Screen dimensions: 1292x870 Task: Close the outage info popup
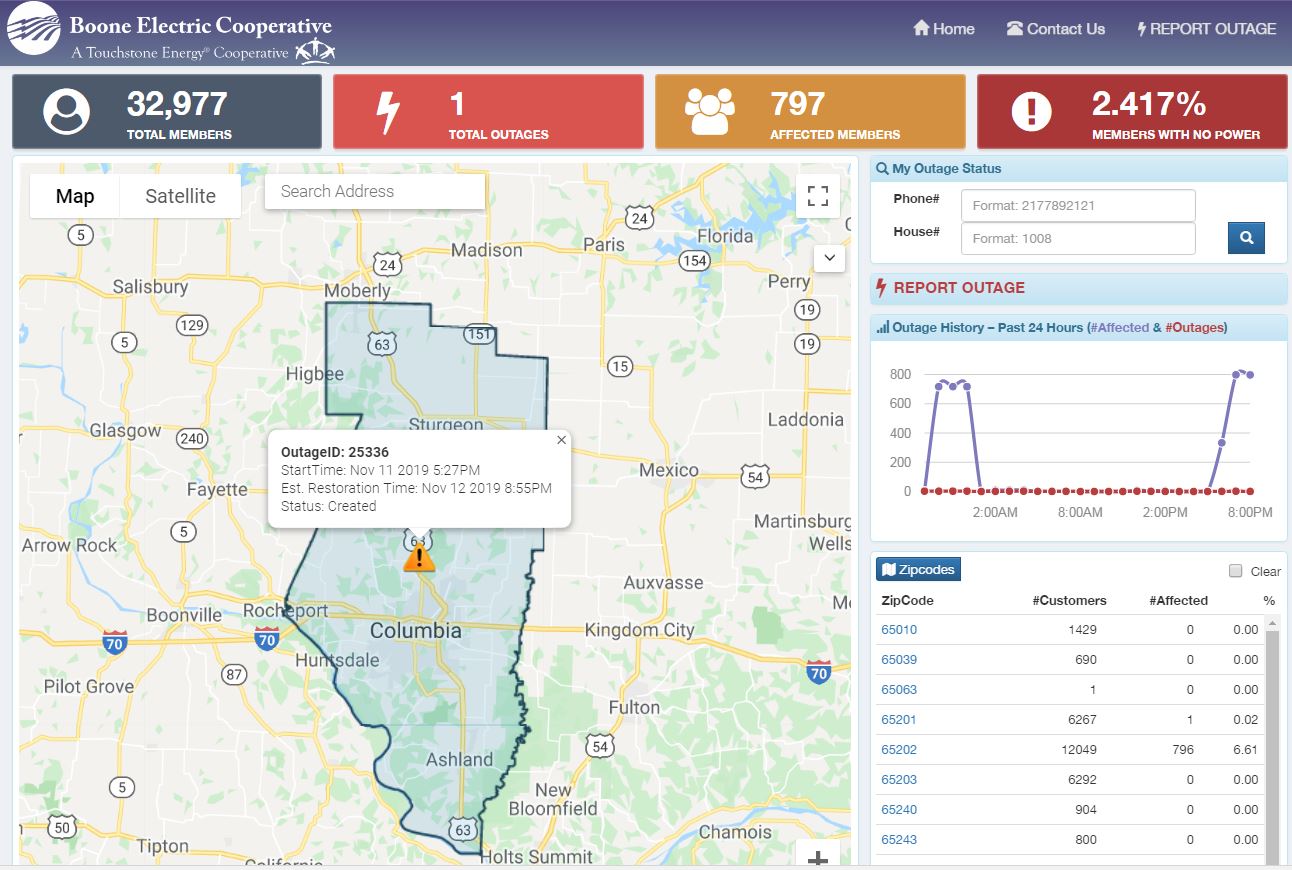click(x=561, y=440)
